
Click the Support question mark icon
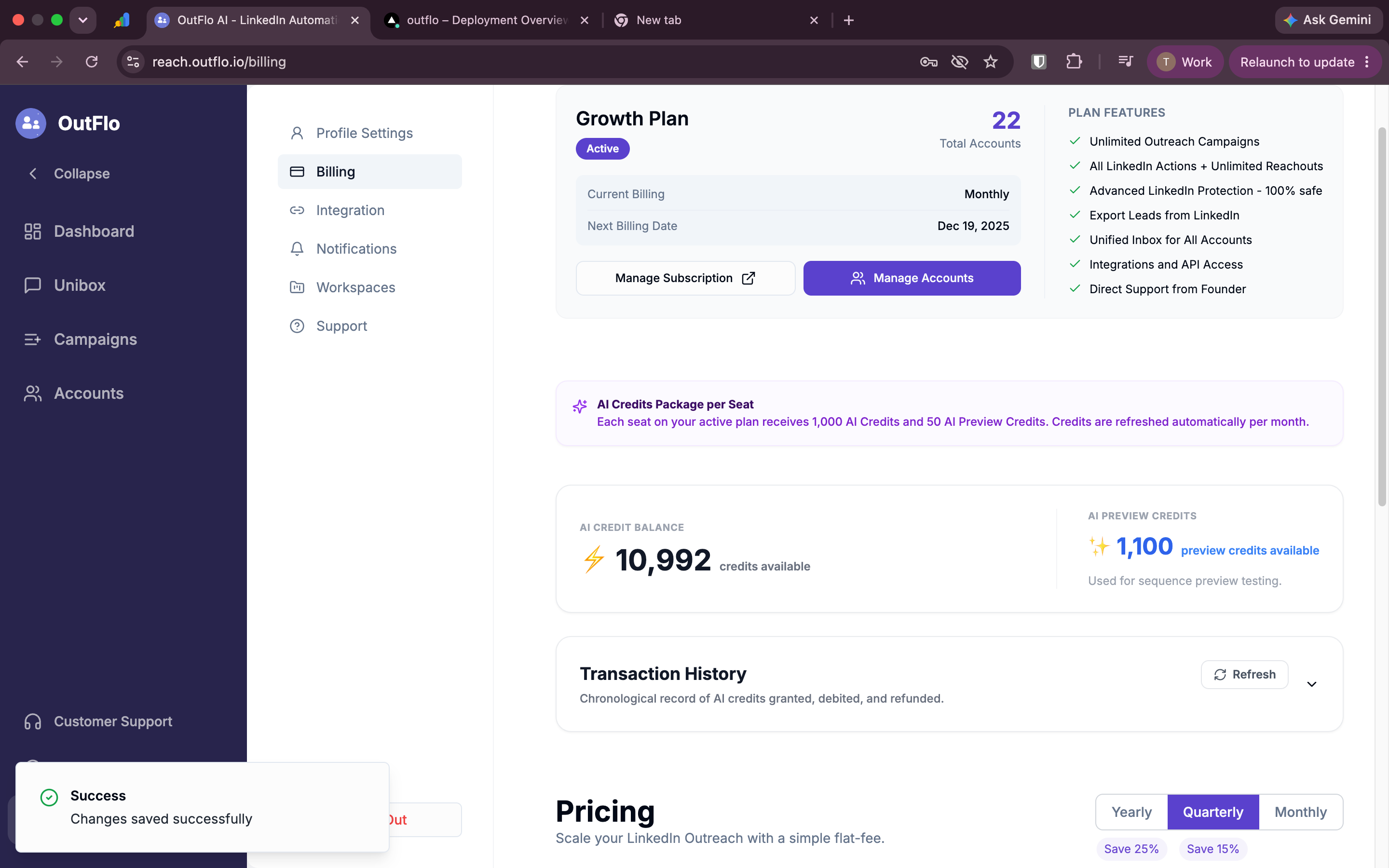[297, 325]
